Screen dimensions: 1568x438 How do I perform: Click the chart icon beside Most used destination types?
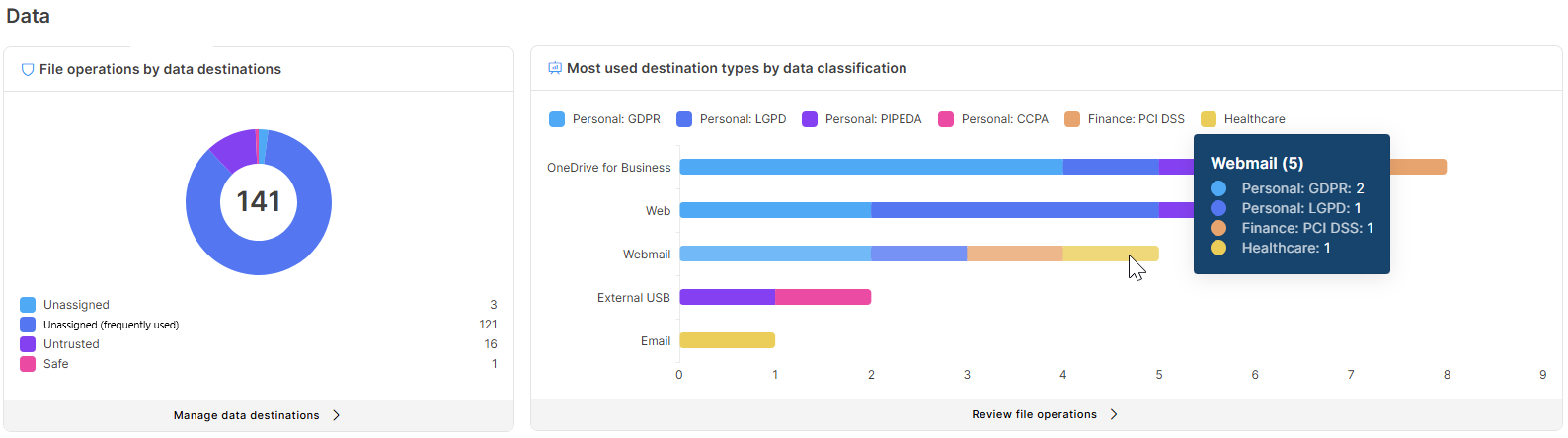[555, 68]
